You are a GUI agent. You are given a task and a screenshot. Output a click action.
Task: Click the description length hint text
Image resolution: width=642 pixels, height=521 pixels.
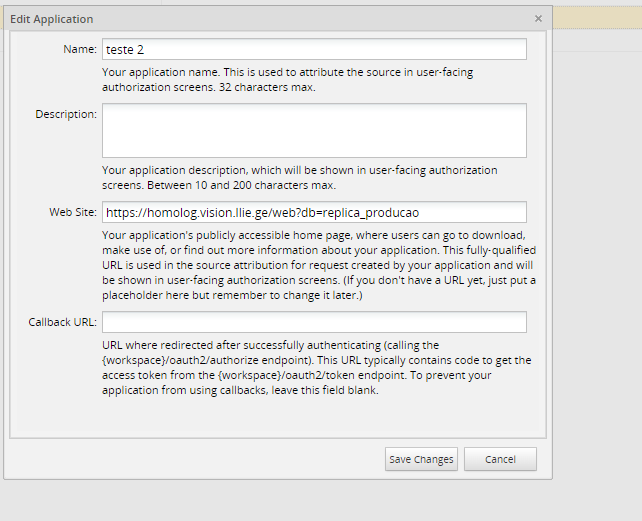click(x=300, y=177)
